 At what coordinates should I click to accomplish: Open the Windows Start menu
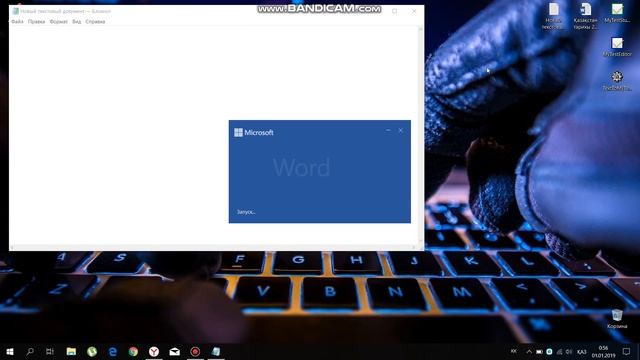10,351
